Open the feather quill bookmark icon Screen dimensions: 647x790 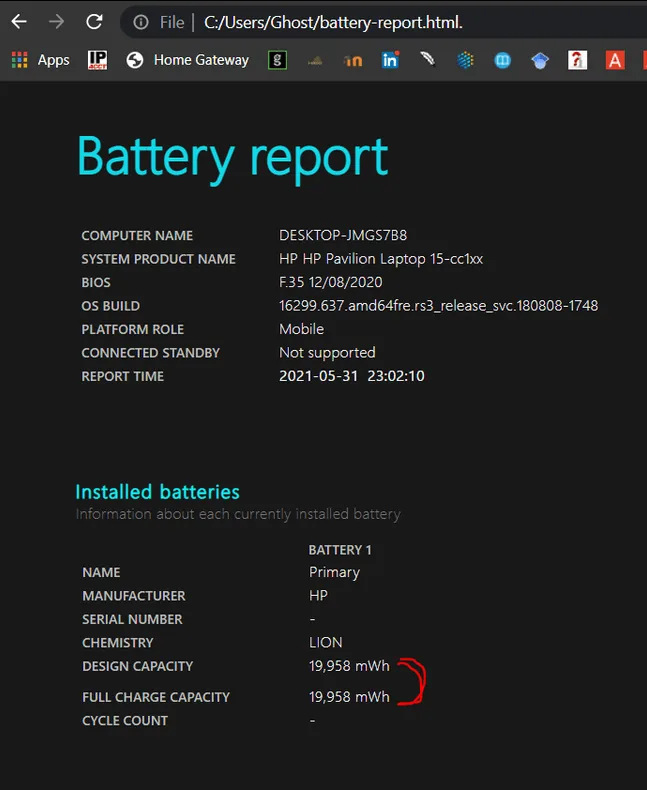428,59
